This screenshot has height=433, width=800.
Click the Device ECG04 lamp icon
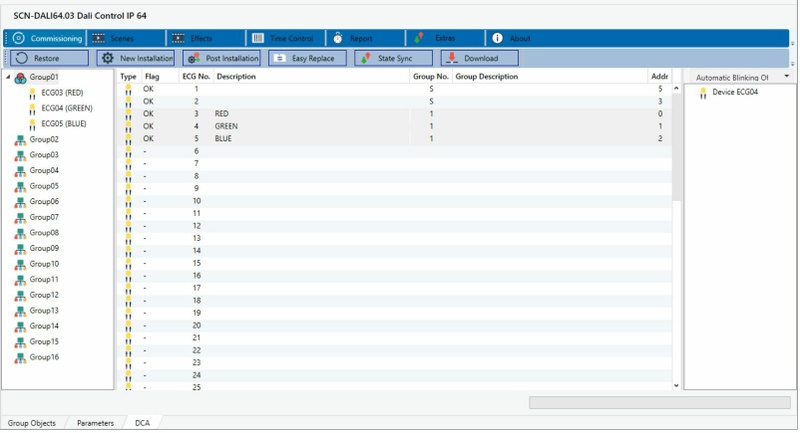pyautogui.click(x=703, y=93)
